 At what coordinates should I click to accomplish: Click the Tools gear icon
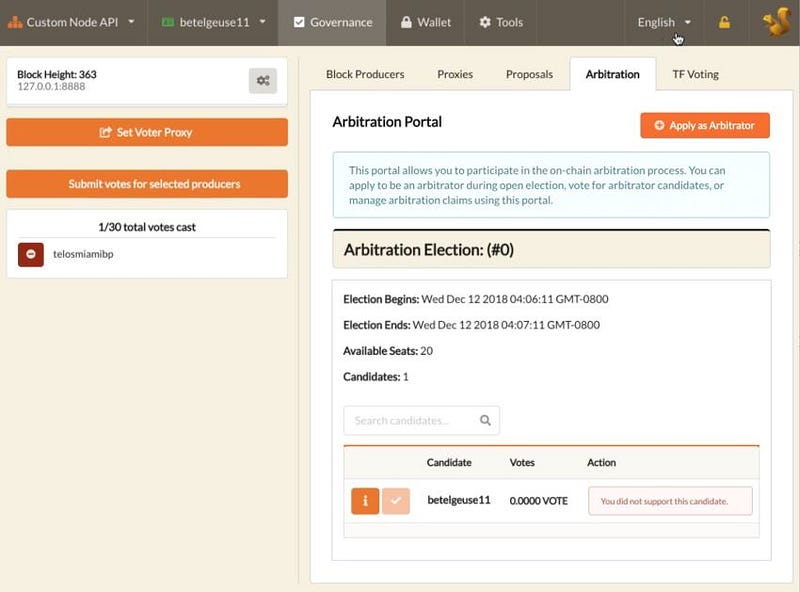point(485,22)
